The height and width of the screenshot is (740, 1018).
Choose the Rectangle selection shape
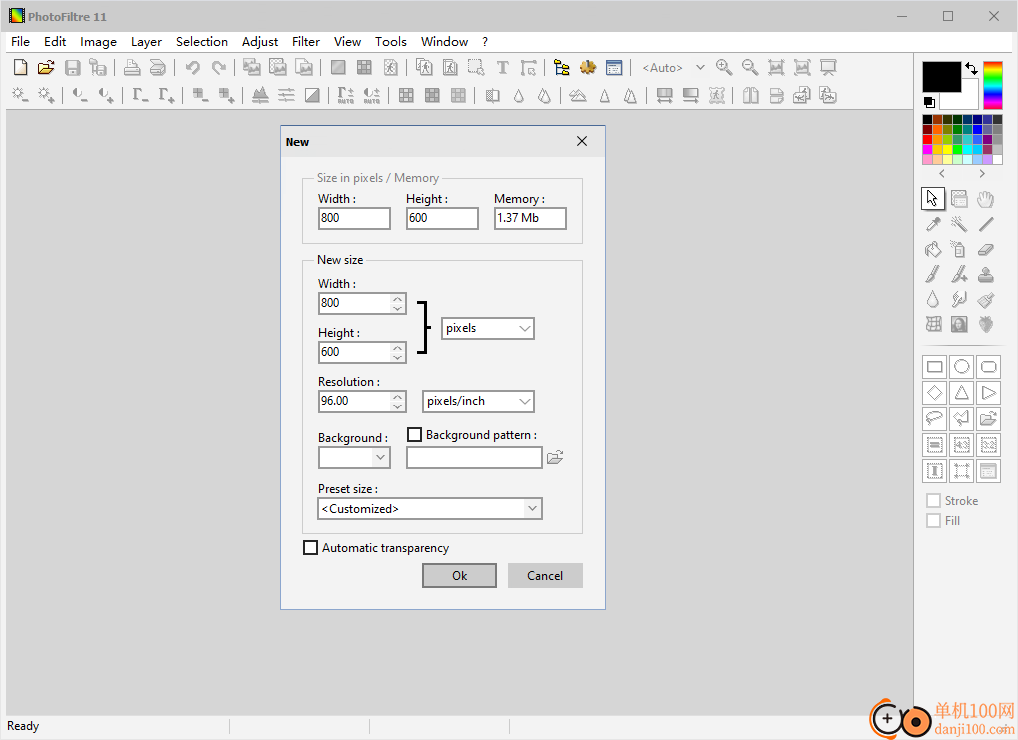[x=935, y=367]
